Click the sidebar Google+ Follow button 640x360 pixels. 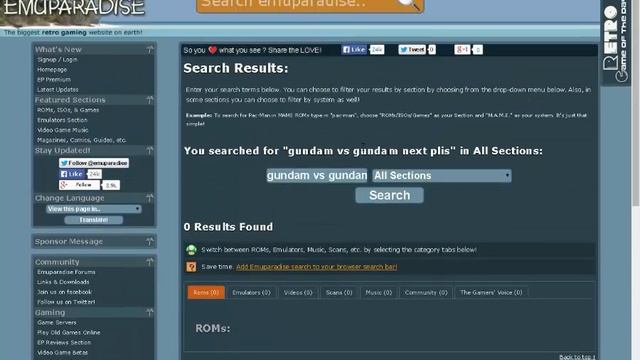click(x=79, y=185)
